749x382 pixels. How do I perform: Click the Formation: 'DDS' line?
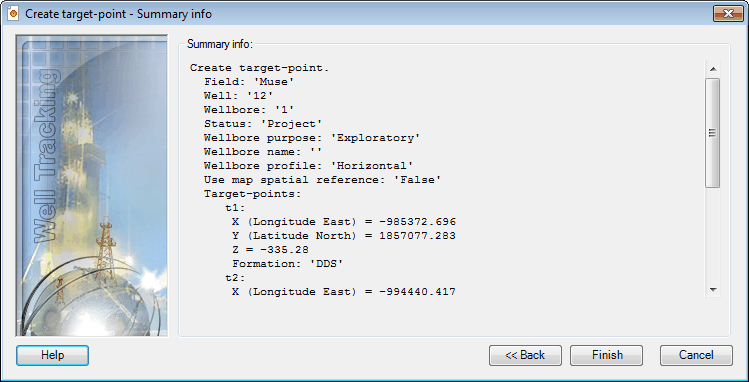(288, 264)
